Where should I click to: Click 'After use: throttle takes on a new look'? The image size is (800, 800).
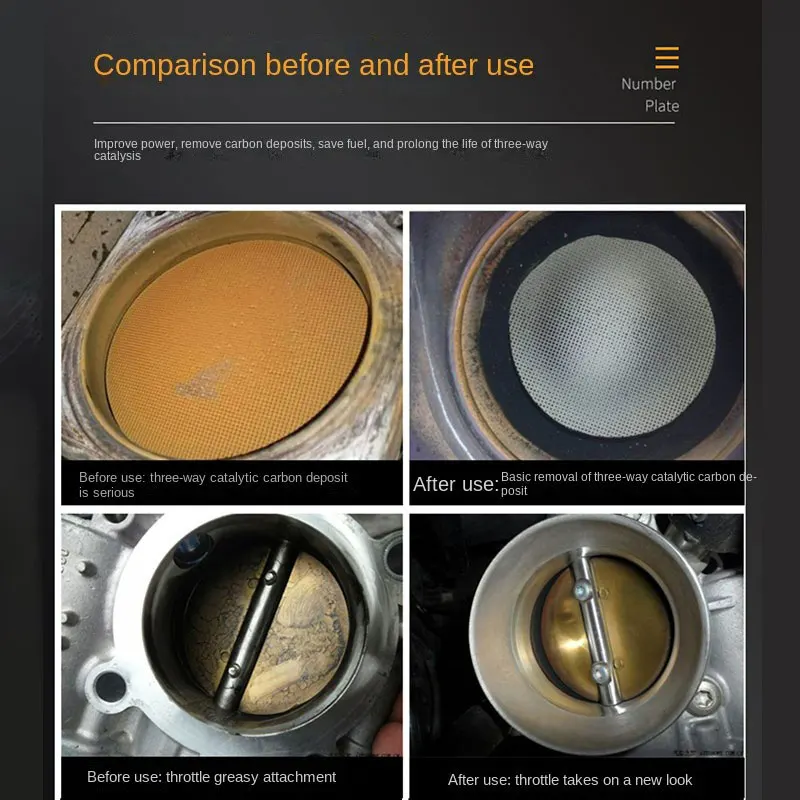pyautogui.click(x=570, y=780)
